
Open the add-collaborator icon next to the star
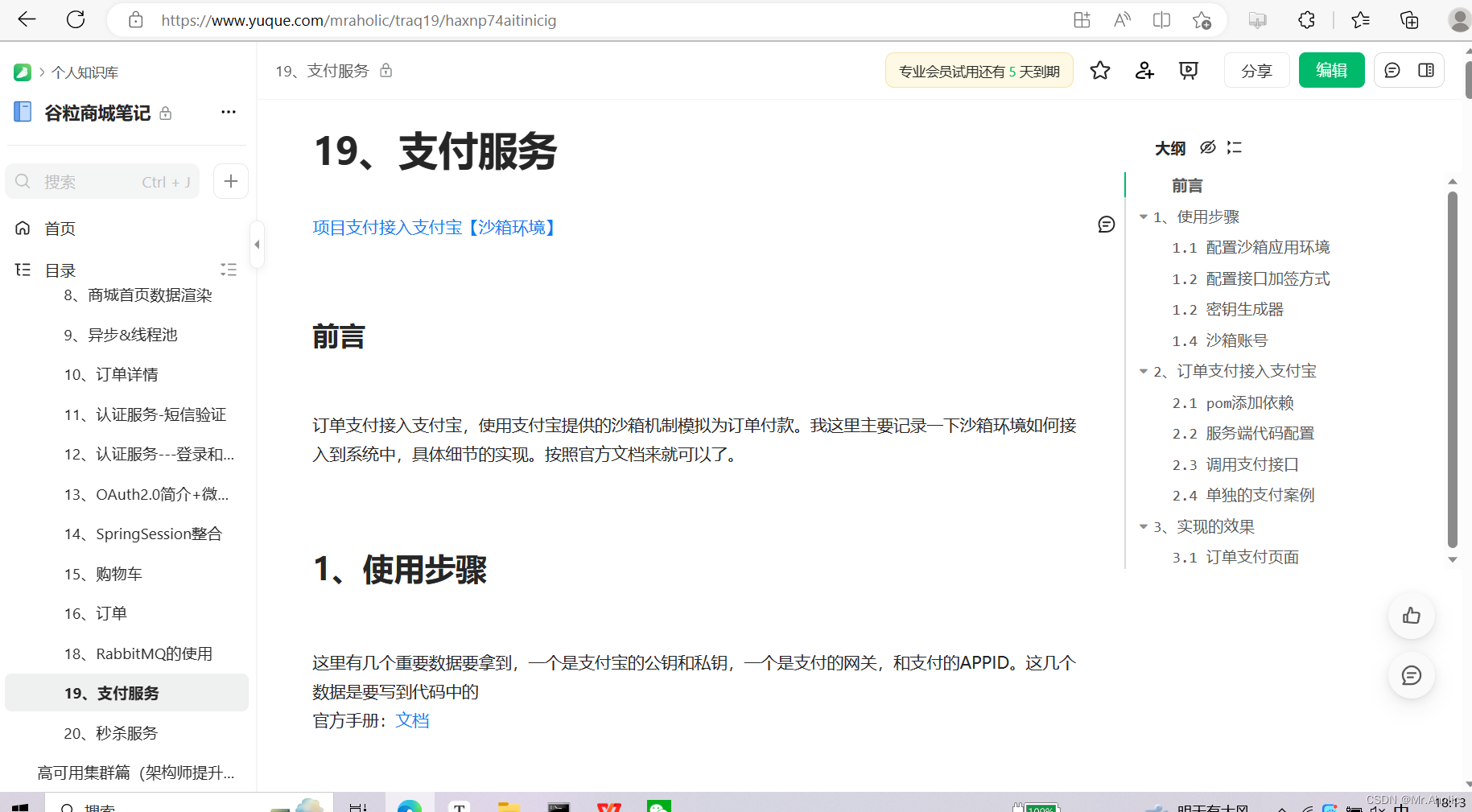tap(1144, 70)
